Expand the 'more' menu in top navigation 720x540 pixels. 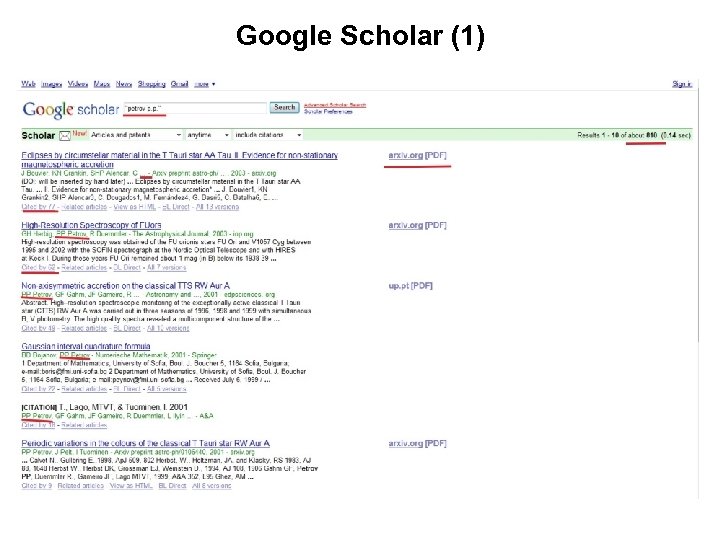click(202, 84)
